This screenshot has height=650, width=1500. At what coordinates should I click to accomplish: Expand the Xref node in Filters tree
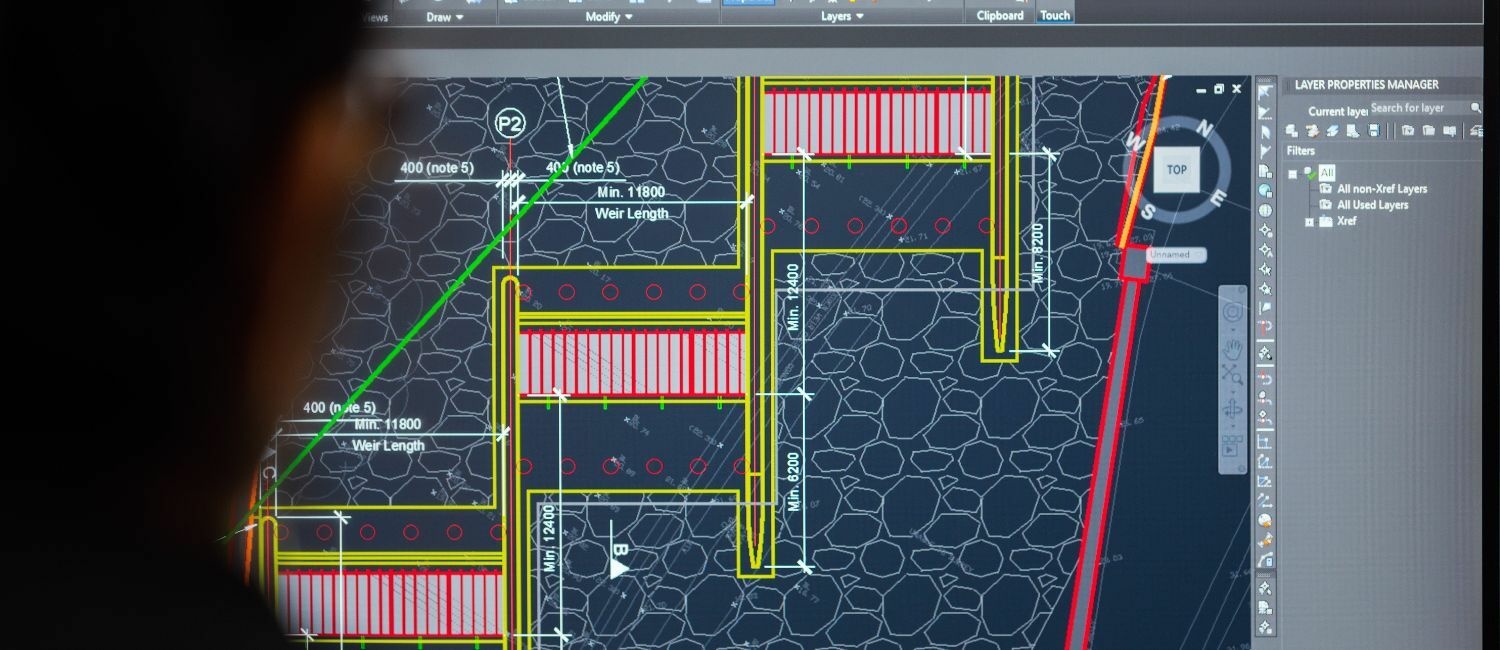click(x=1309, y=221)
